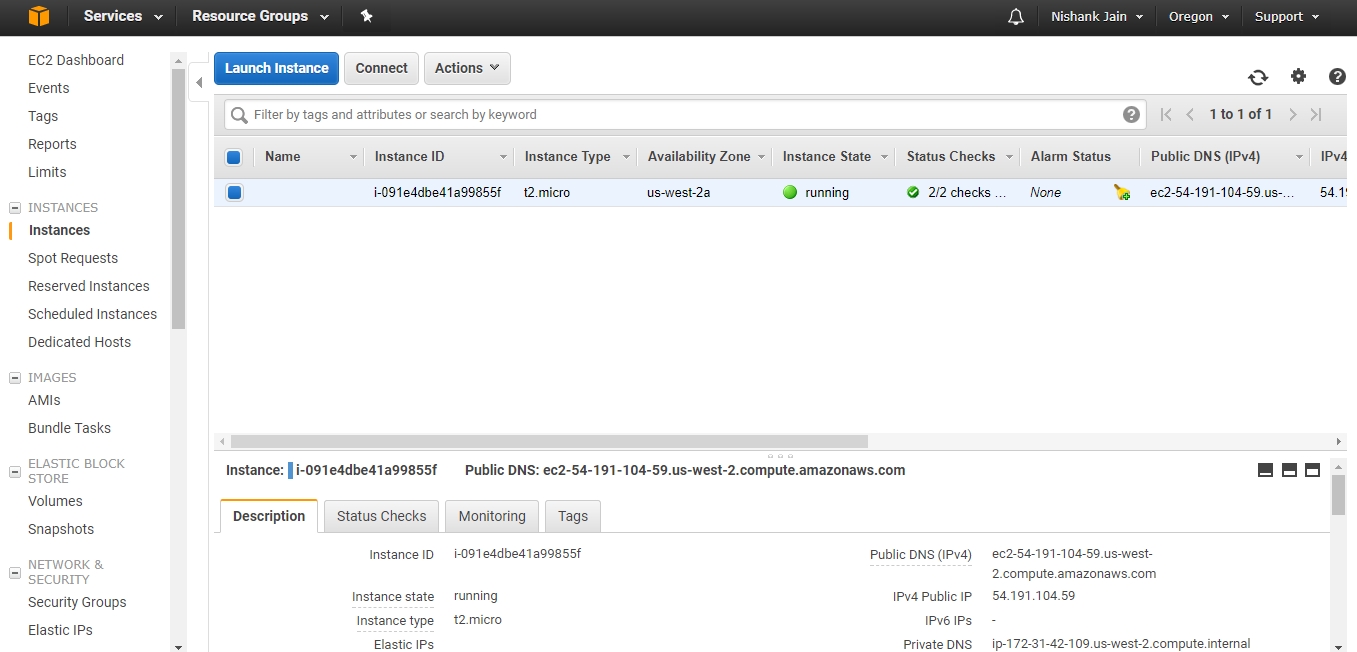Image resolution: width=1357 pixels, height=652 pixels.
Task: Switch to the Monitoring tab
Action: pos(491,516)
